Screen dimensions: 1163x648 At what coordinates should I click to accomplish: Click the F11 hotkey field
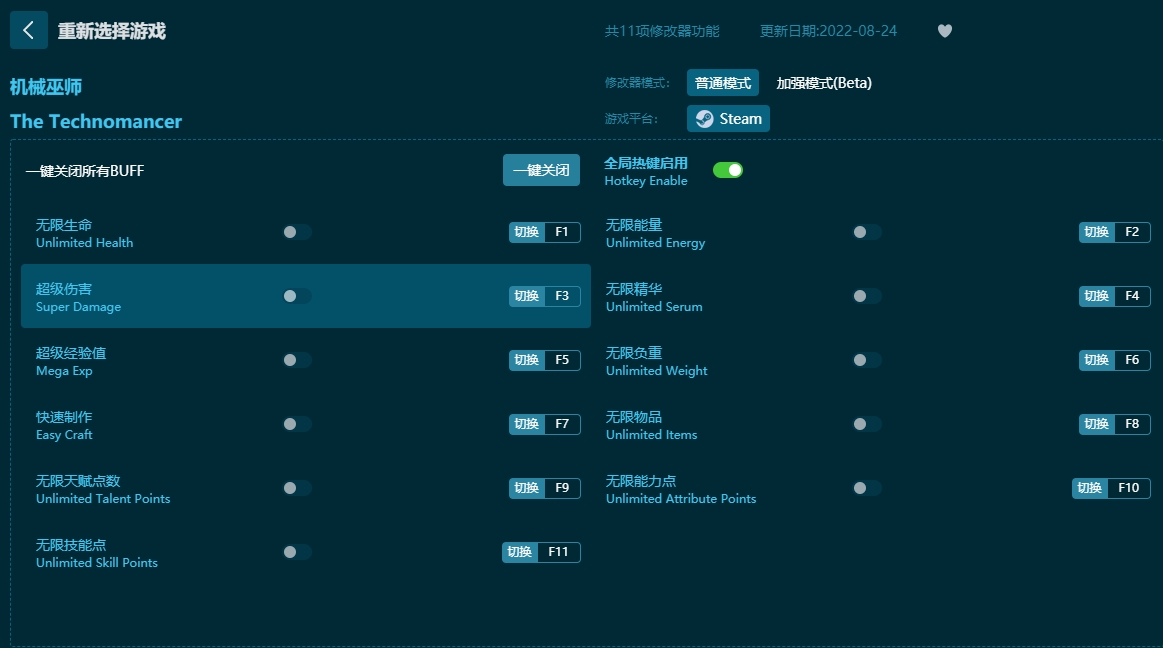pos(559,552)
